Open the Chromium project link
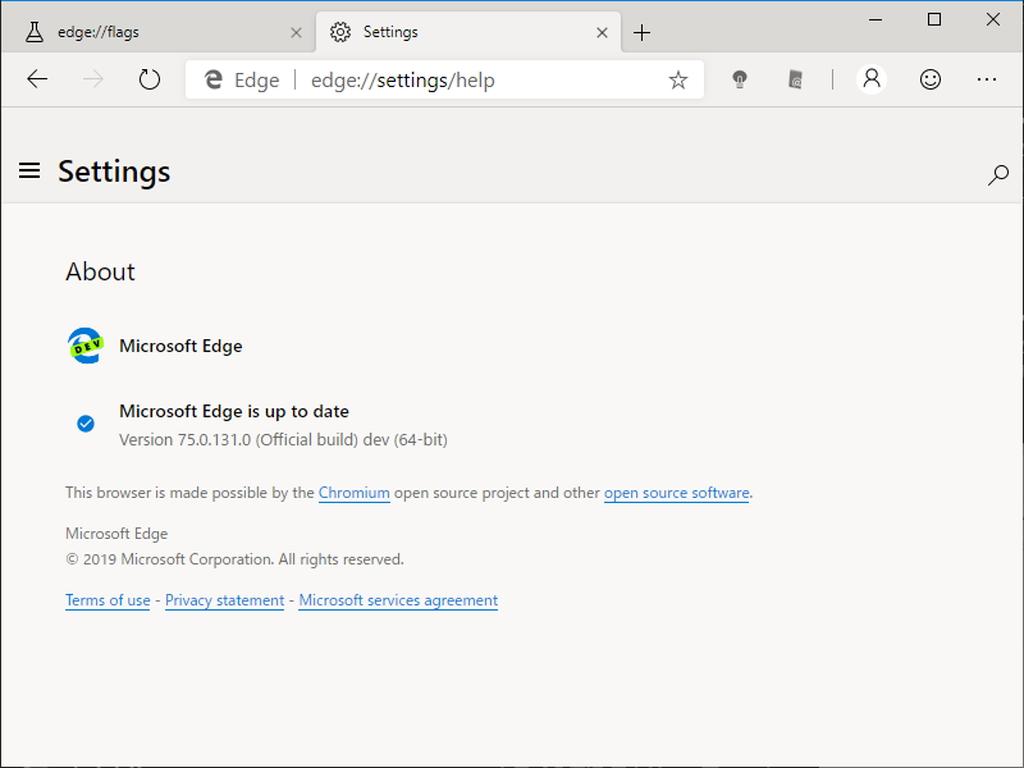The image size is (1024, 768). 354,492
